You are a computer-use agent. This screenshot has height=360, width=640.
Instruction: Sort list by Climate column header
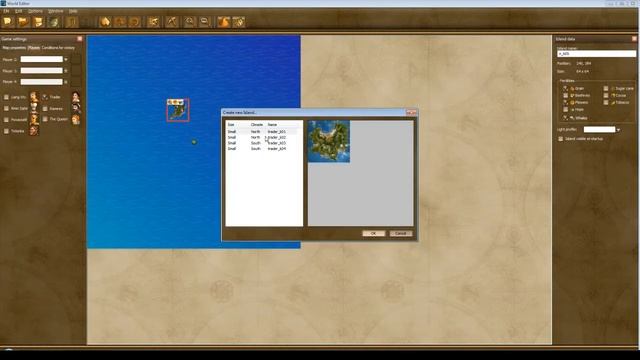coord(257,124)
